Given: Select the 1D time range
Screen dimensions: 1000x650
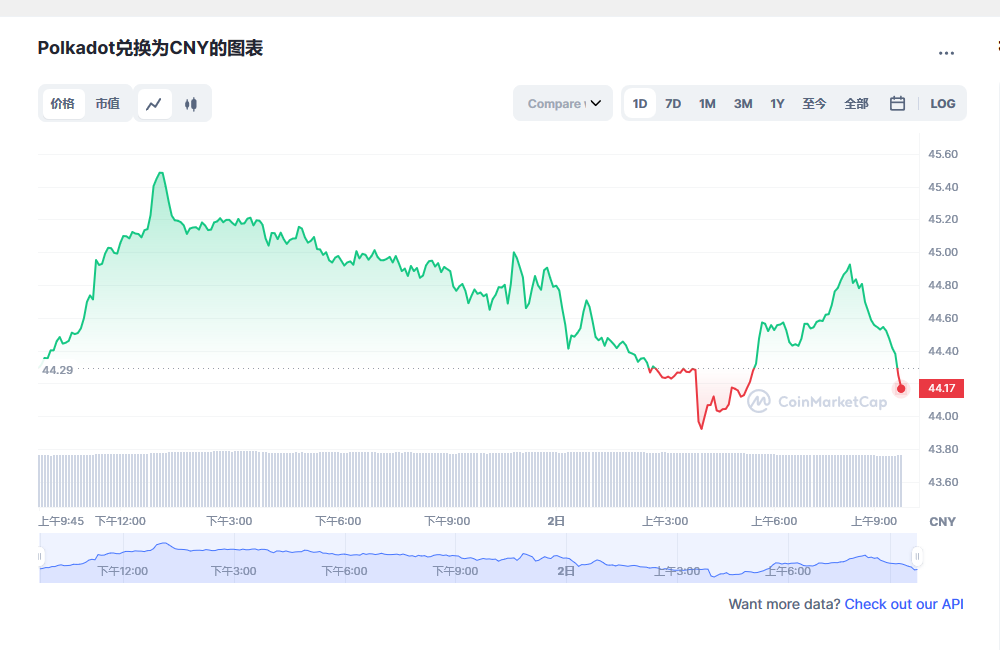Looking at the screenshot, I should (x=640, y=104).
